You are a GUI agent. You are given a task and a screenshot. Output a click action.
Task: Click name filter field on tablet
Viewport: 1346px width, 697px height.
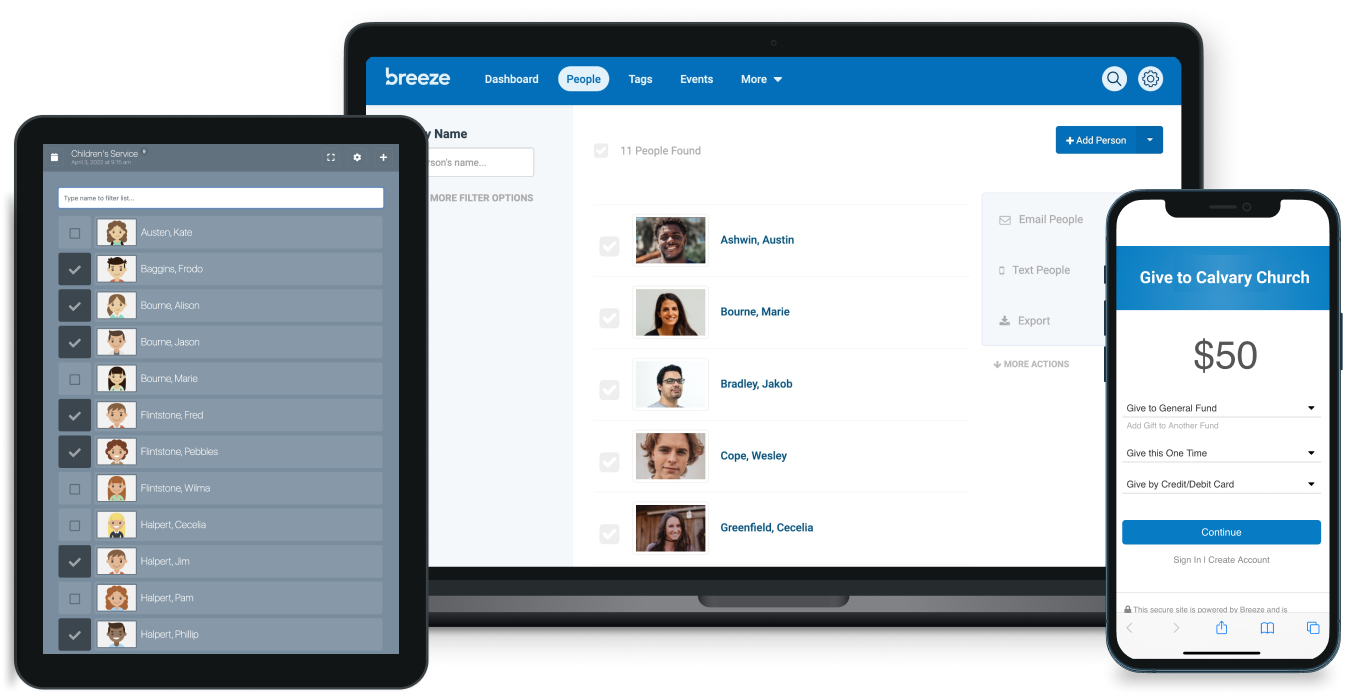tap(220, 198)
